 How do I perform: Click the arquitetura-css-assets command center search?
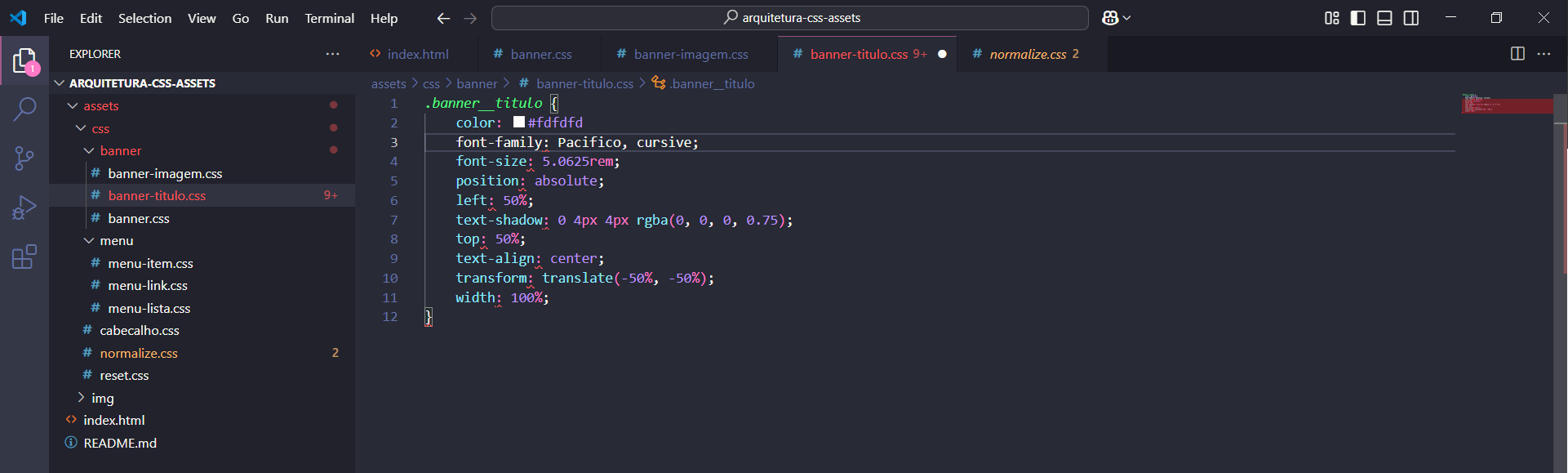coord(790,18)
